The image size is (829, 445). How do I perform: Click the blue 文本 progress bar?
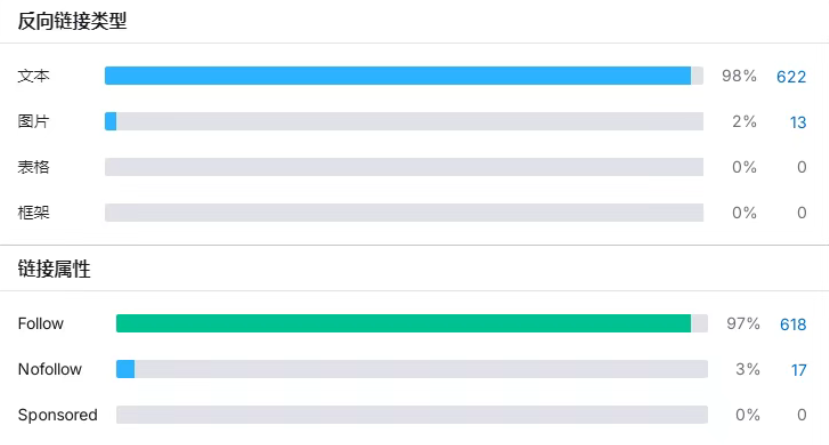point(398,76)
